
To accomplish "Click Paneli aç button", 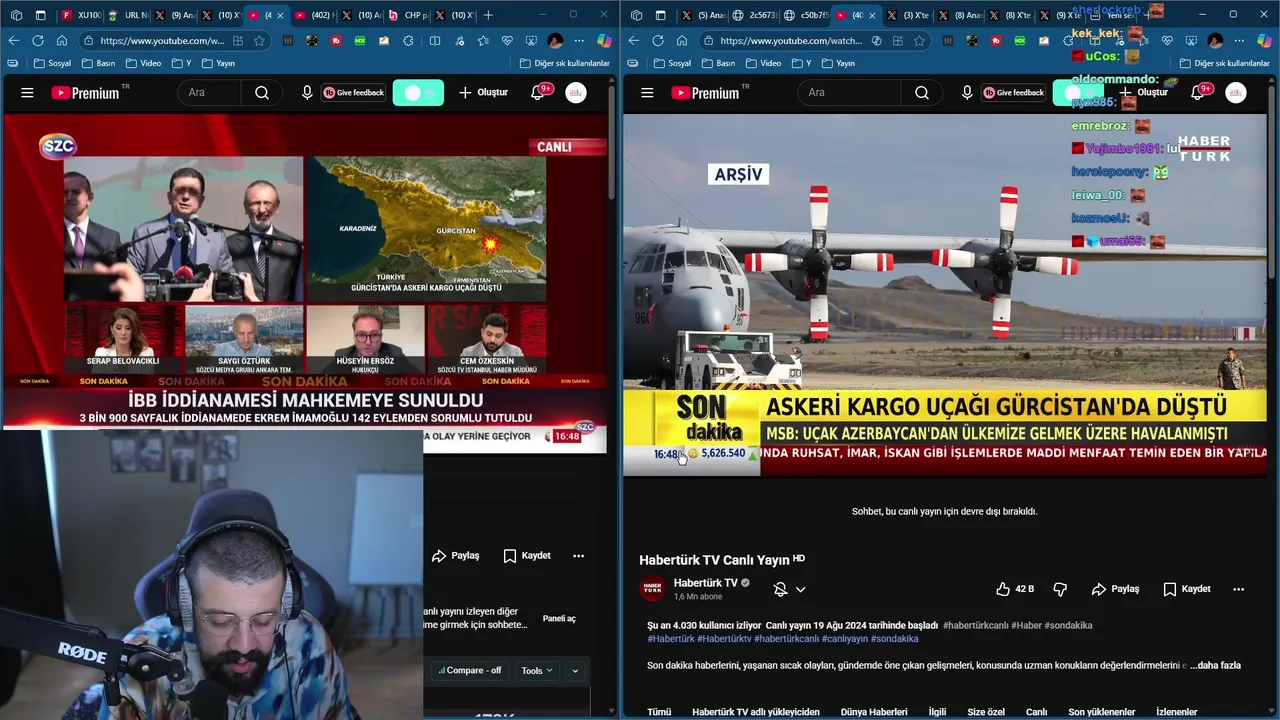I will (559, 619).
